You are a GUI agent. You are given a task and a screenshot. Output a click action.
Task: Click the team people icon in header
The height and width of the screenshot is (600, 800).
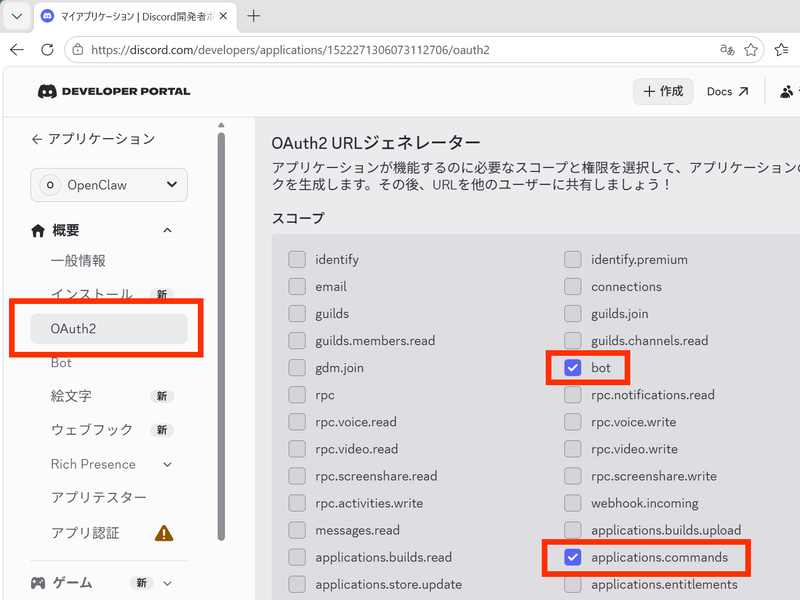tap(787, 91)
